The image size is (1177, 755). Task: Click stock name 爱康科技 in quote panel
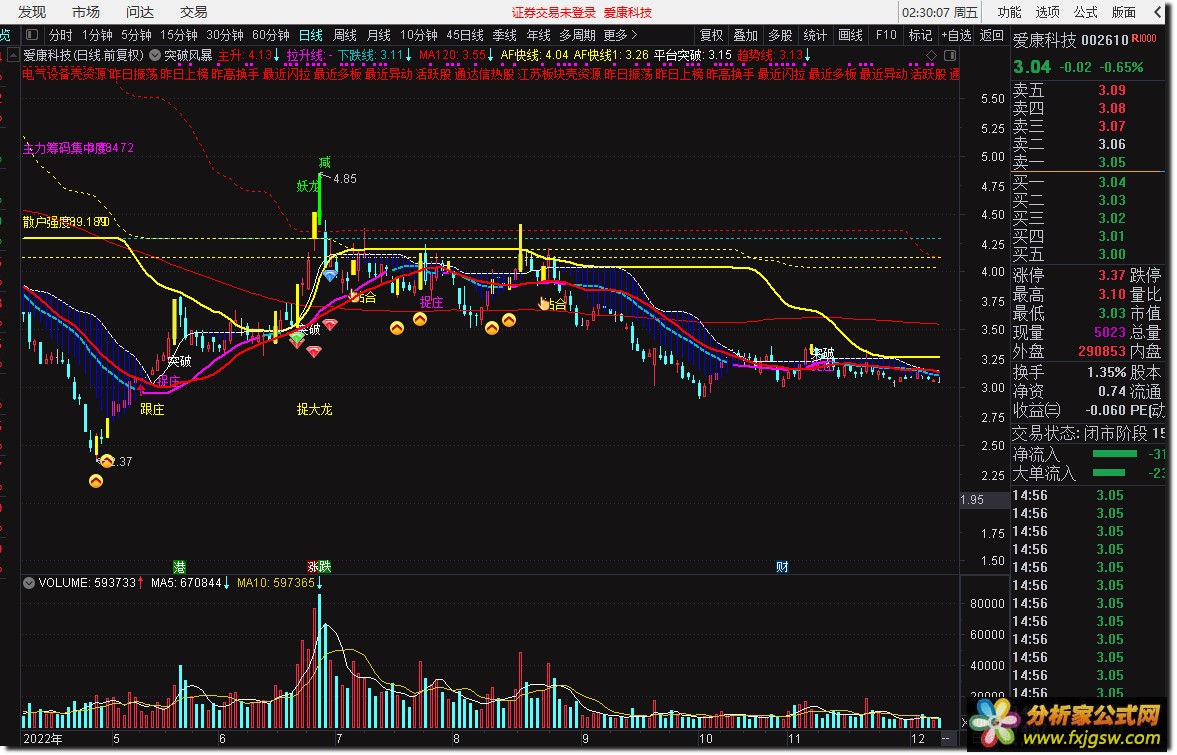(x=1044, y=41)
